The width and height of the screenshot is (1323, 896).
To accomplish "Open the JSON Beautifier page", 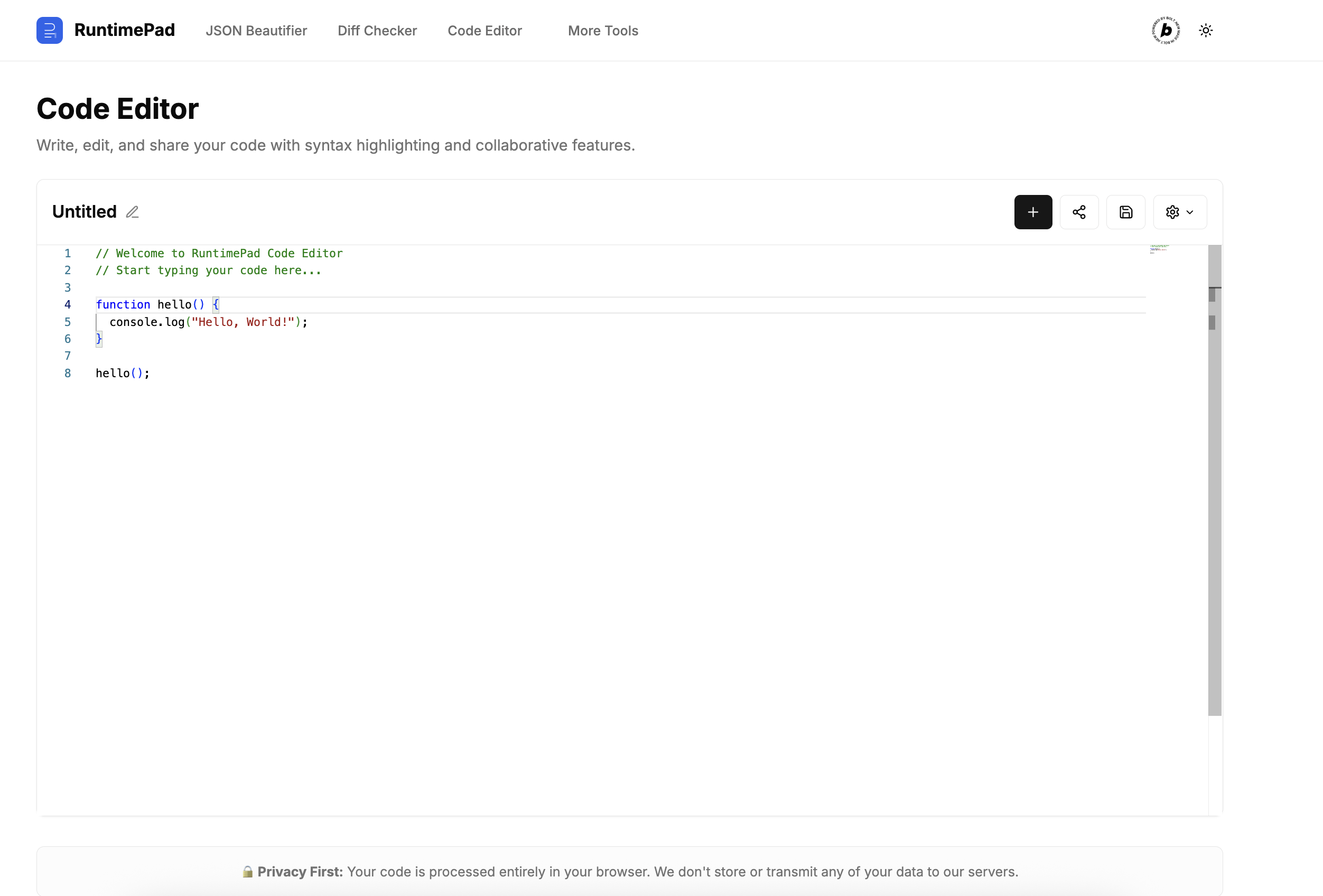I will coord(256,31).
